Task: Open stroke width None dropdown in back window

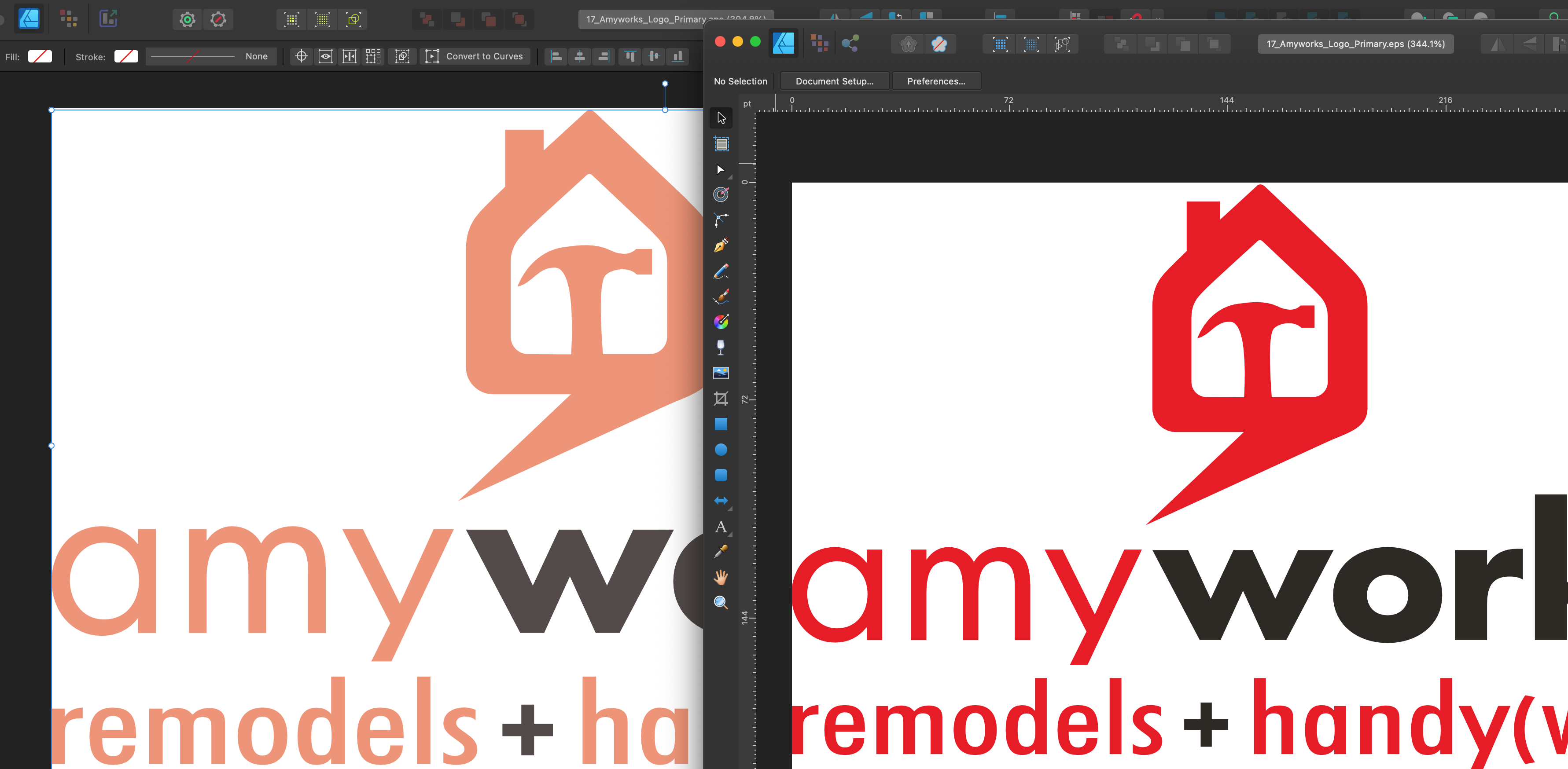Action: coord(210,56)
